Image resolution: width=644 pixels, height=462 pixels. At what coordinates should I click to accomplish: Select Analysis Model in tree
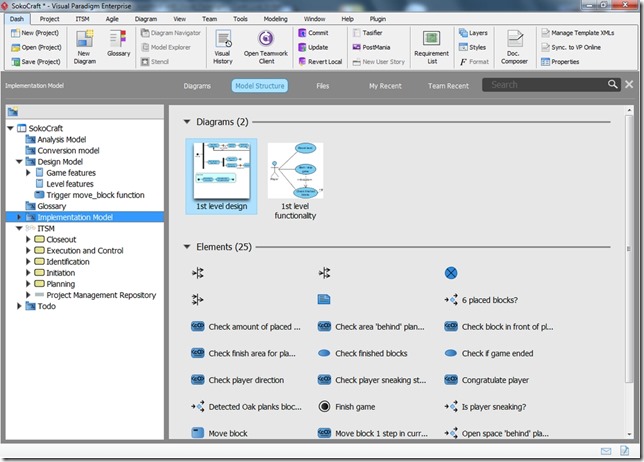(55, 140)
